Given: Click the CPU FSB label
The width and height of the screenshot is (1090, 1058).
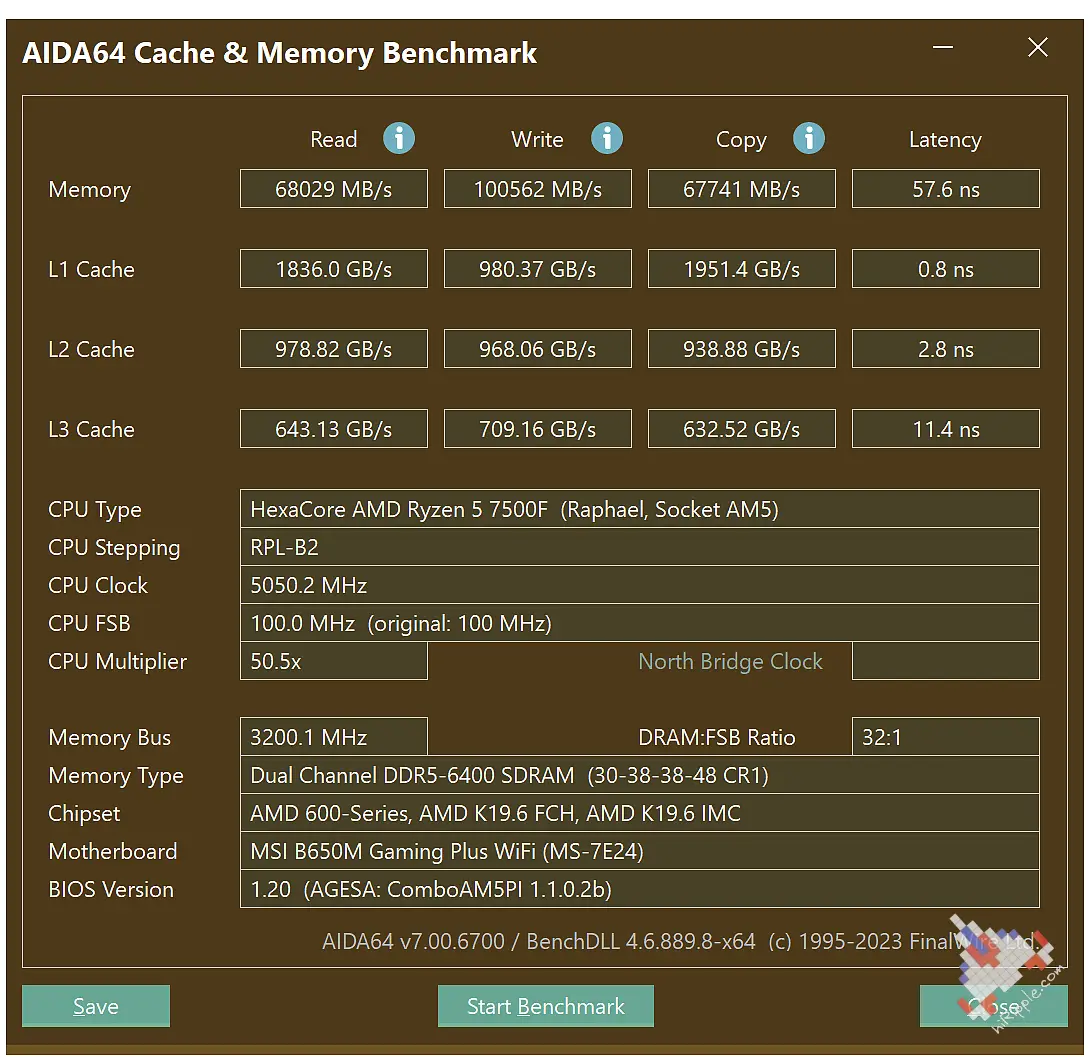Looking at the screenshot, I should [x=89, y=624].
